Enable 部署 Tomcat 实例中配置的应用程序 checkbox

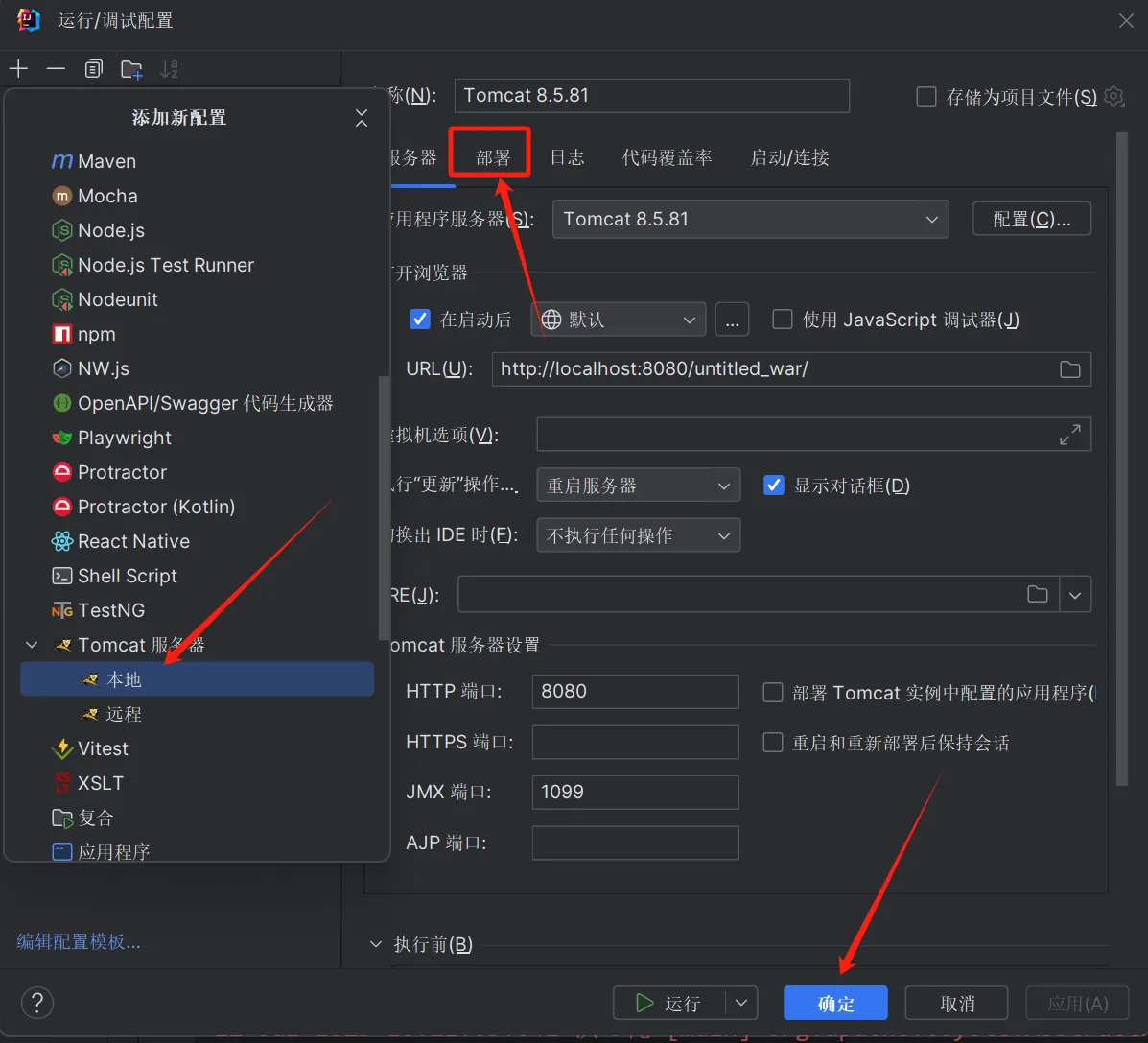773,693
